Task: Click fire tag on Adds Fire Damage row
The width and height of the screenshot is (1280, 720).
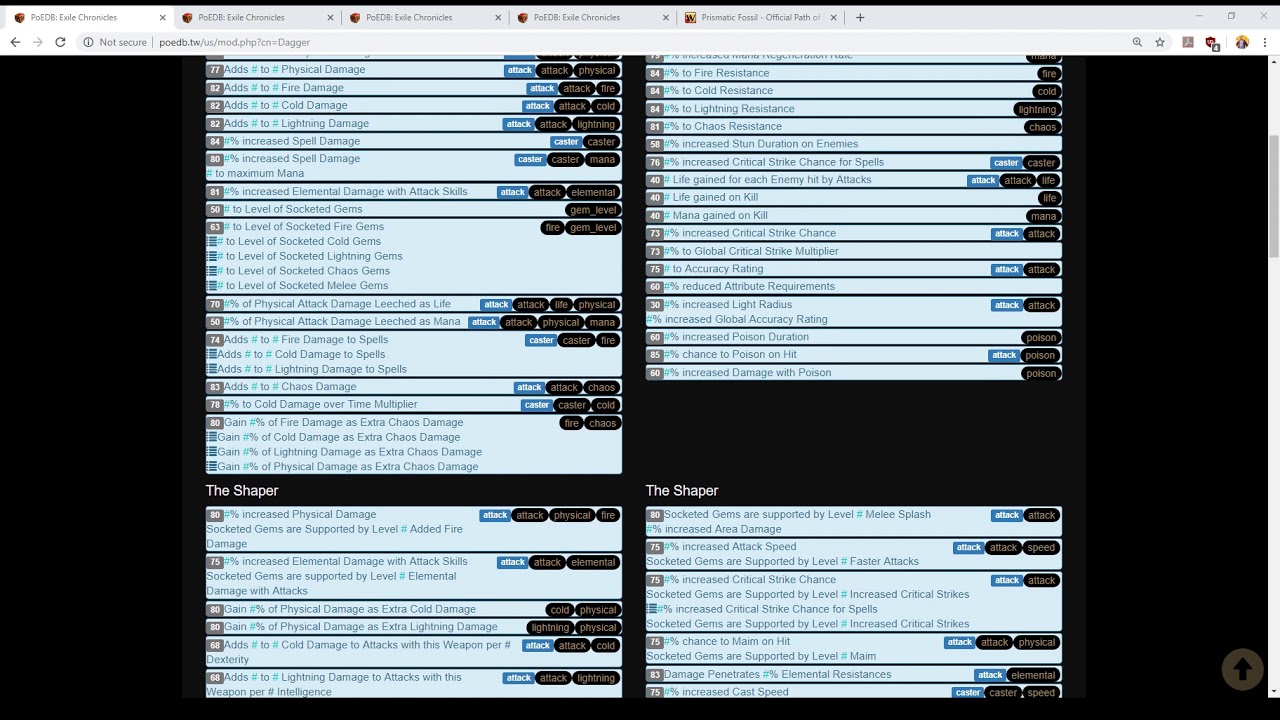Action: (x=607, y=89)
